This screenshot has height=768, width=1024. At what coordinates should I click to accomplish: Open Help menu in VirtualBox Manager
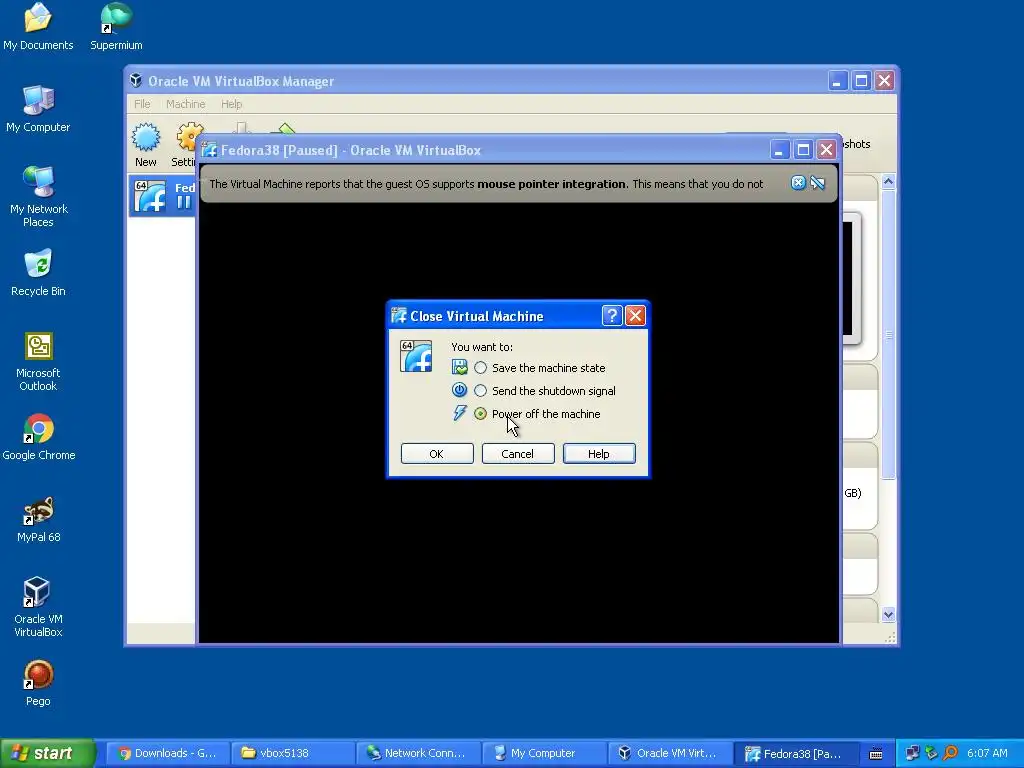(x=231, y=104)
